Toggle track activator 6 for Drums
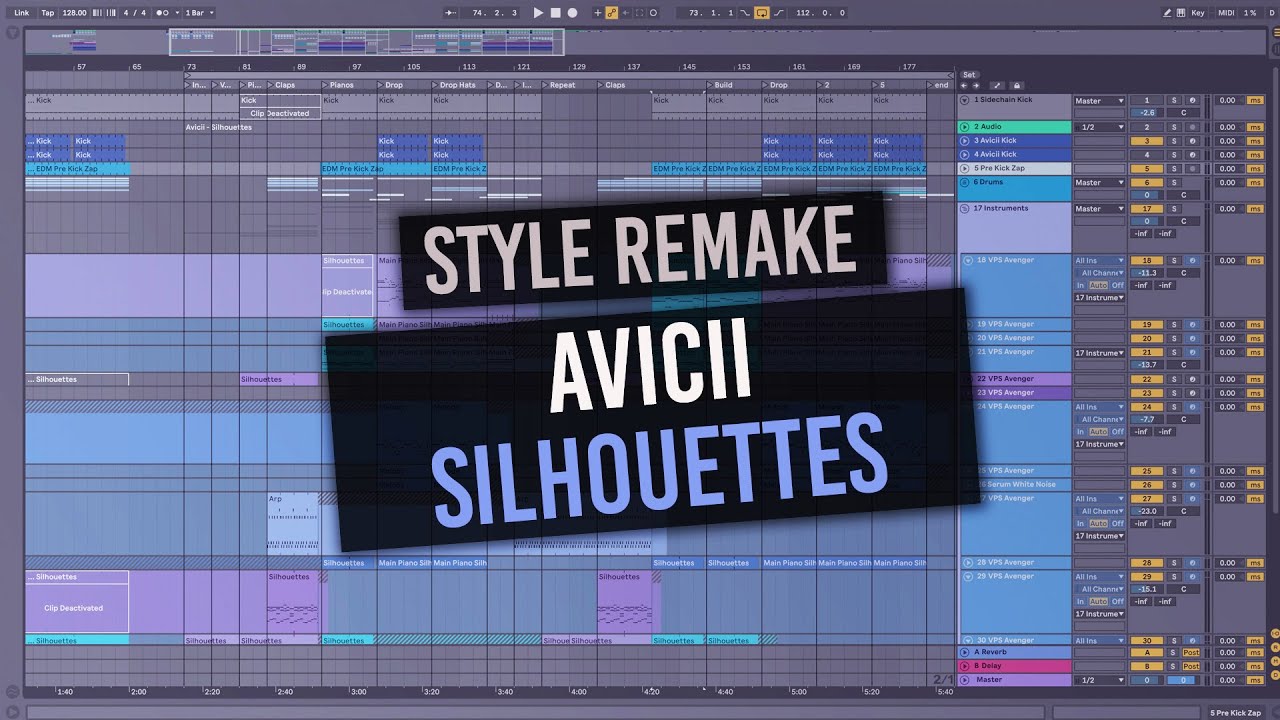 click(x=1147, y=183)
